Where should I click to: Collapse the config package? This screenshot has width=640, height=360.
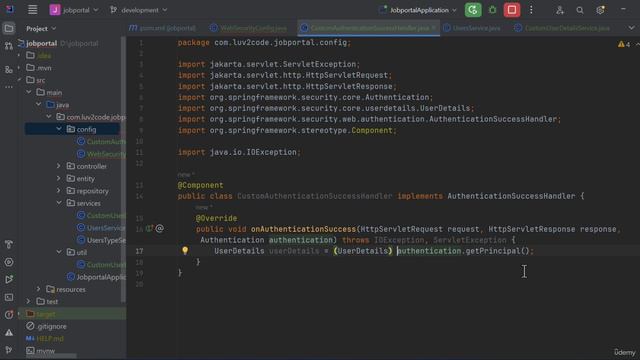(x=59, y=129)
